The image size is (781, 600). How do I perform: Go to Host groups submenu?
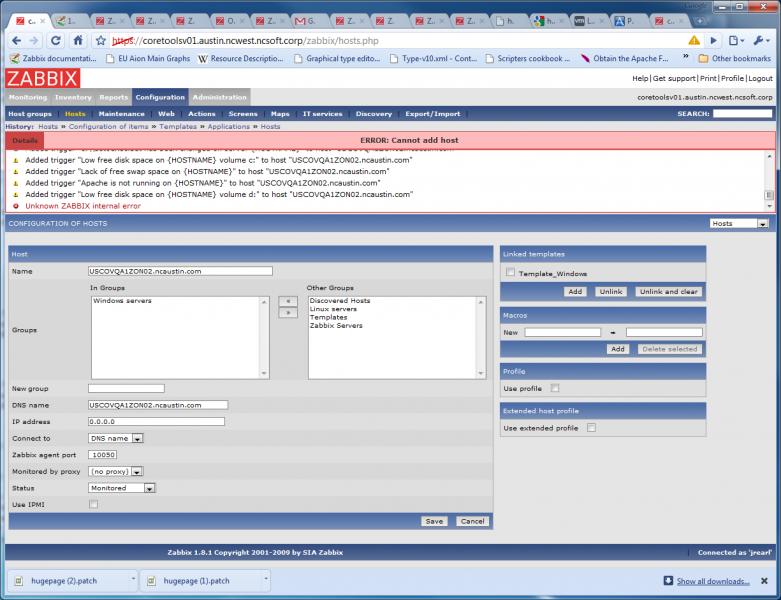coord(30,114)
